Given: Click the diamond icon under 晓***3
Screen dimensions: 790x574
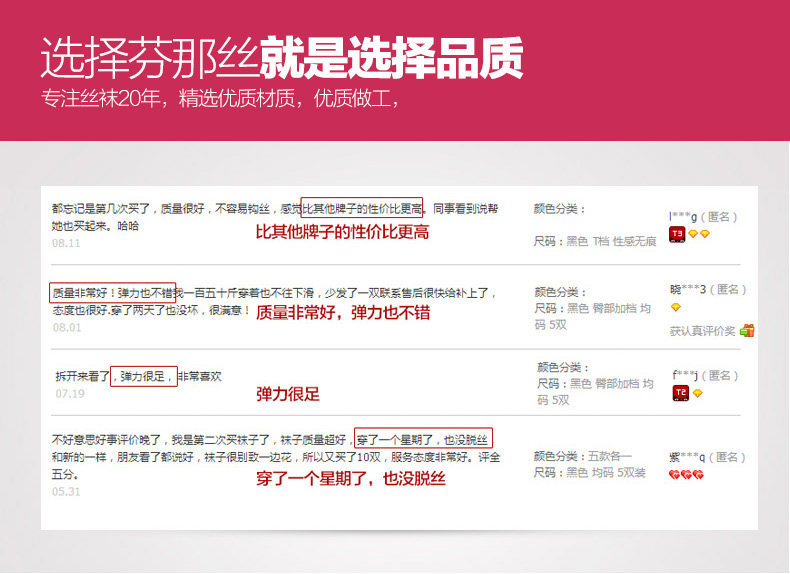Looking at the screenshot, I should pyautogui.click(x=676, y=307).
